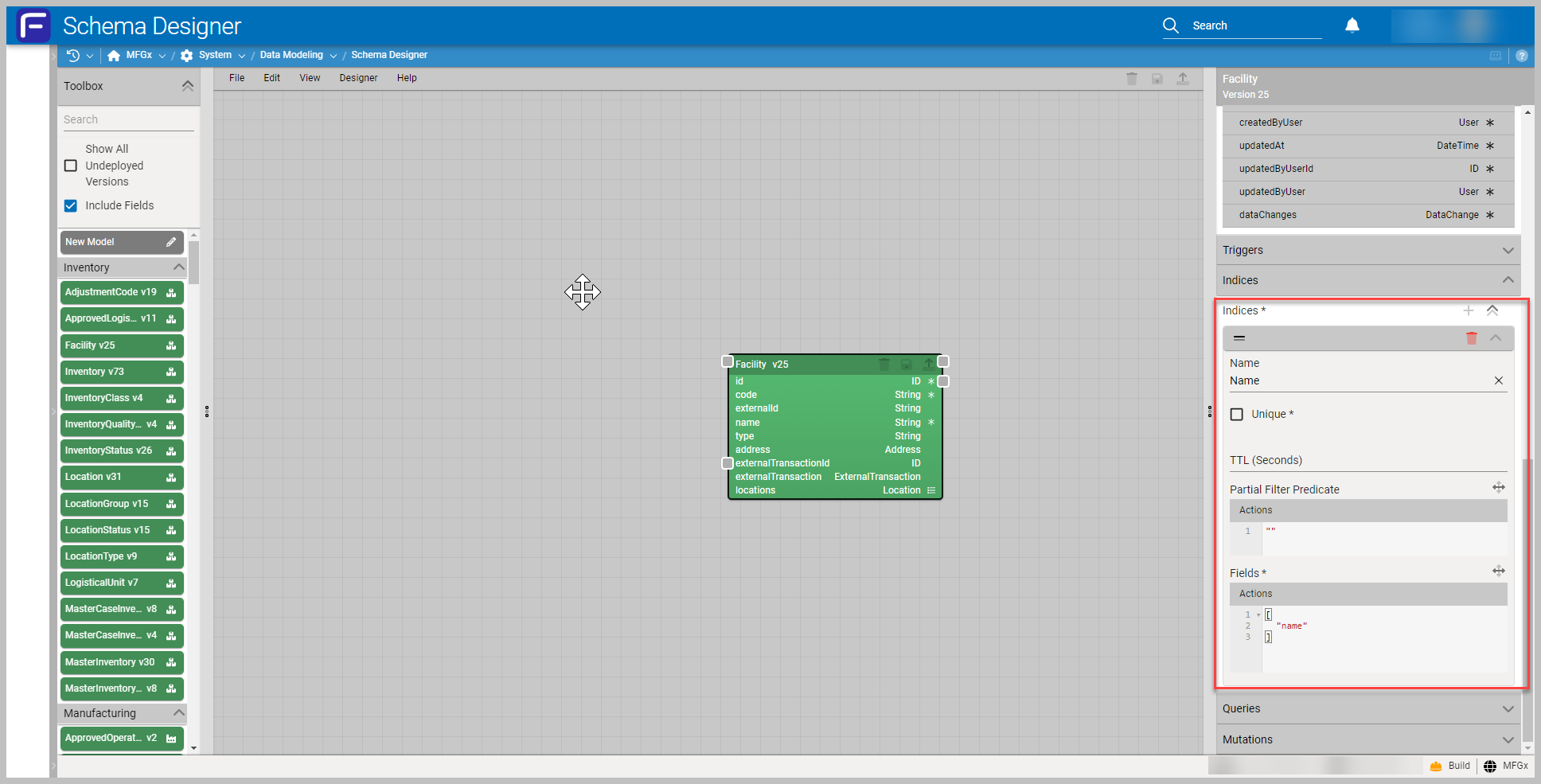Click hierarchy icon on AdjustmentCode v19
The height and width of the screenshot is (784, 1541).
[x=171, y=293]
